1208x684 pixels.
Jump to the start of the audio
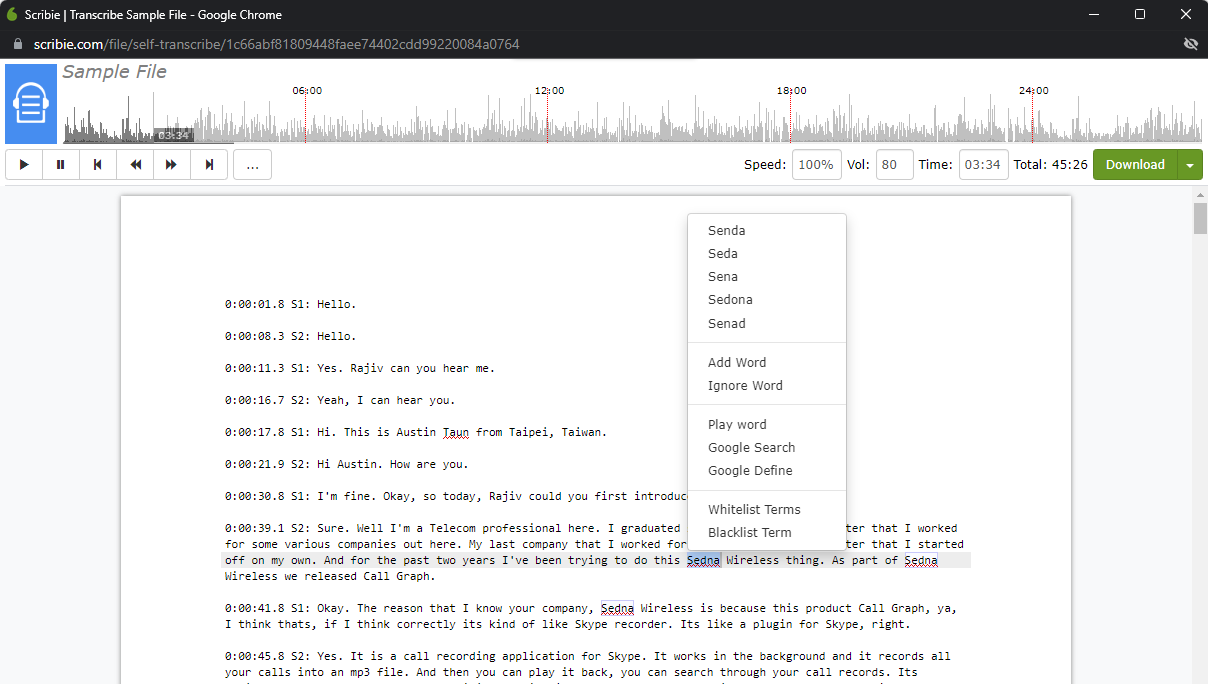tap(98, 165)
